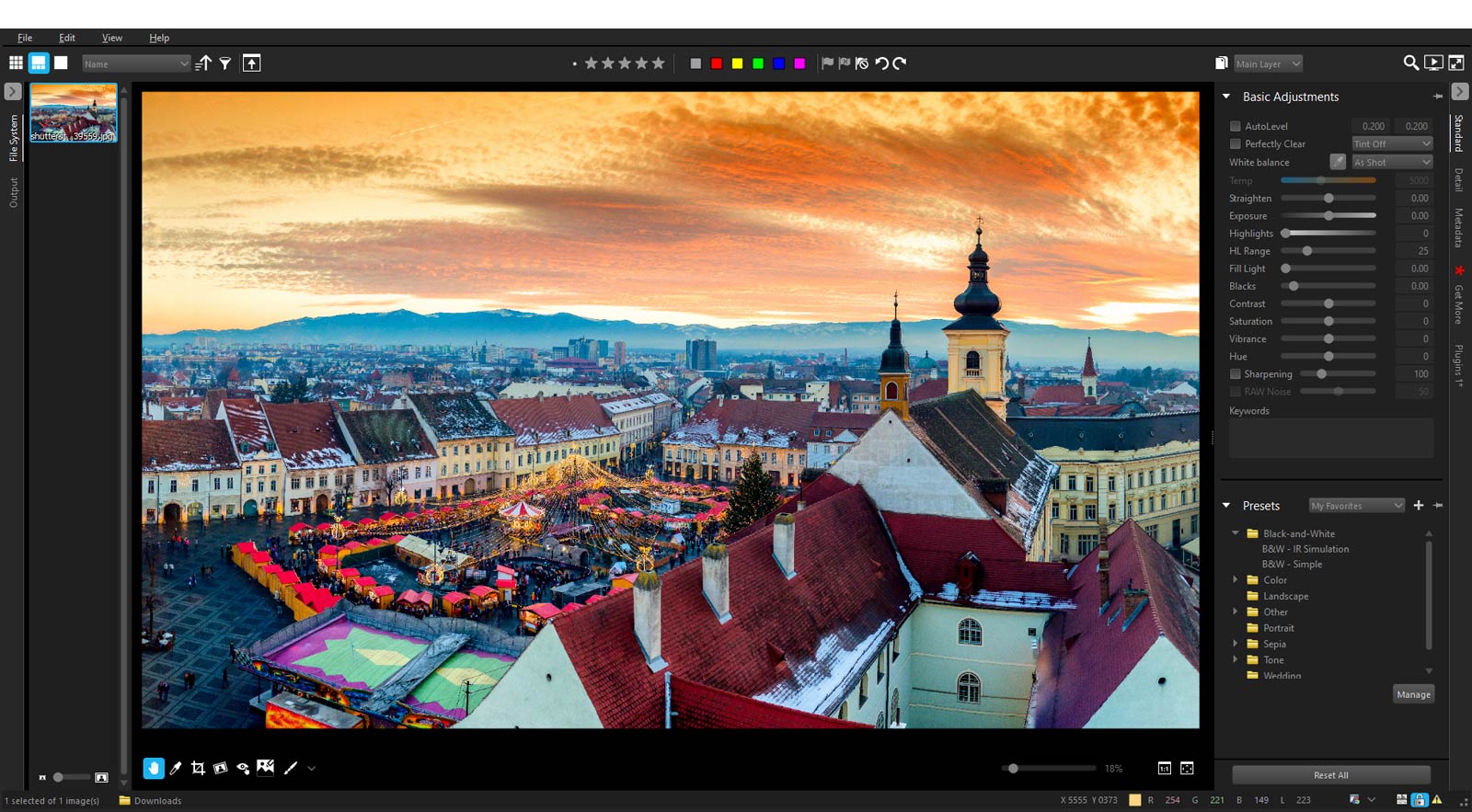Clear flag icon
Screen dimensions: 1472x812
coord(861,63)
